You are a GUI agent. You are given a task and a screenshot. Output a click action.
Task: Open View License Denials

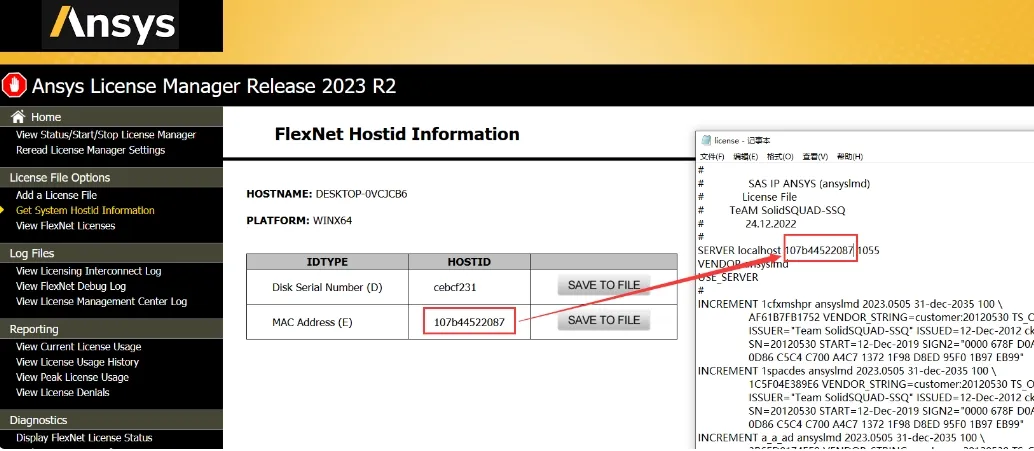click(x=63, y=392)
